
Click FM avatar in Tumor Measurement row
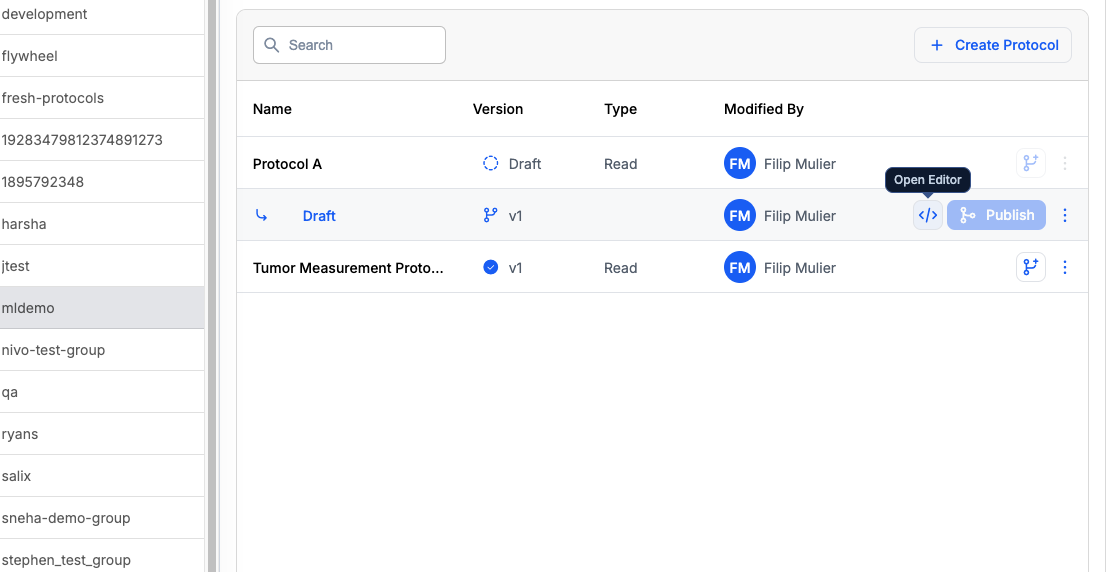[x=739, y=267]
